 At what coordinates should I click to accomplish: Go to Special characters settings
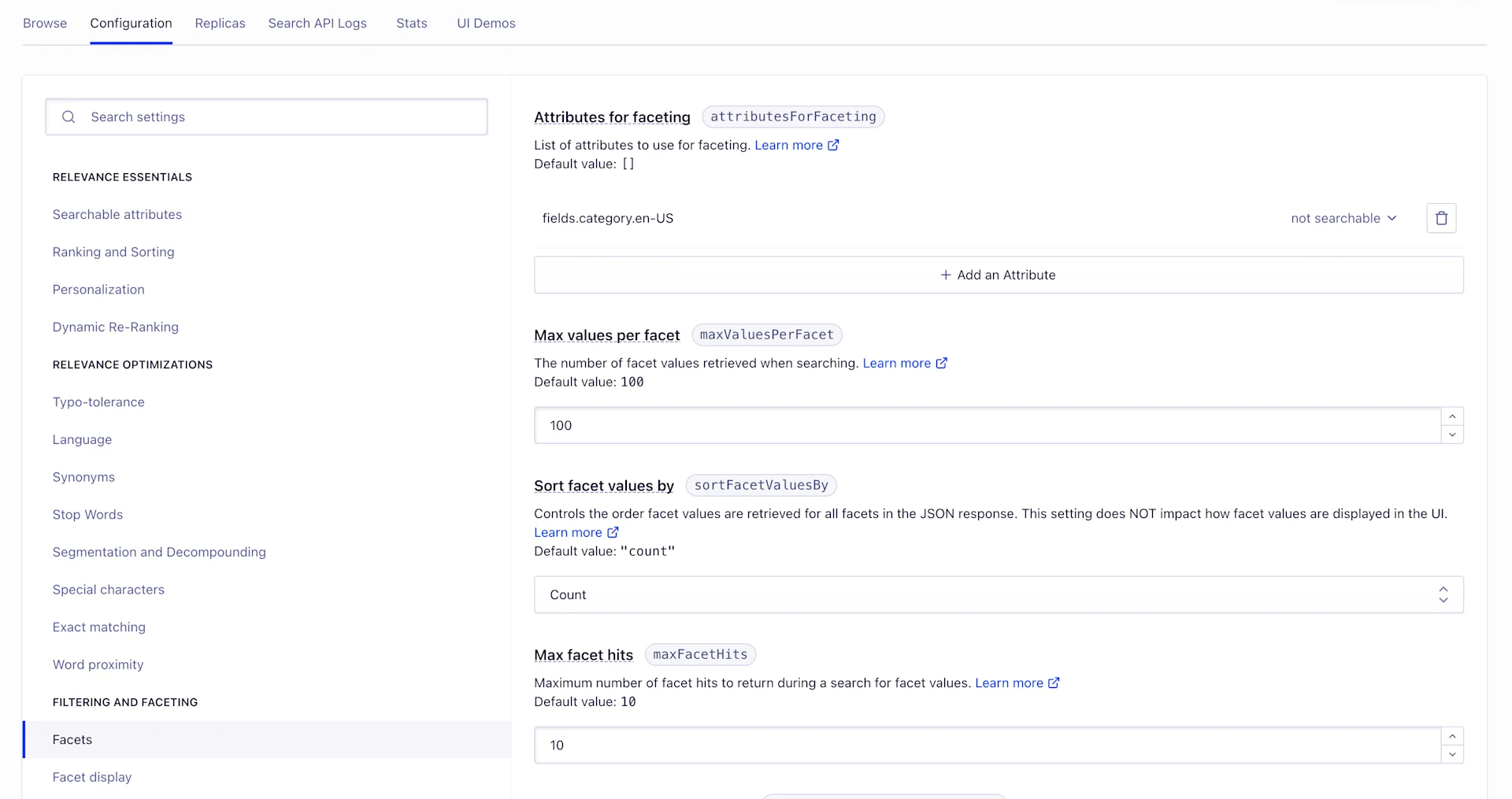(x=109, y=590)
